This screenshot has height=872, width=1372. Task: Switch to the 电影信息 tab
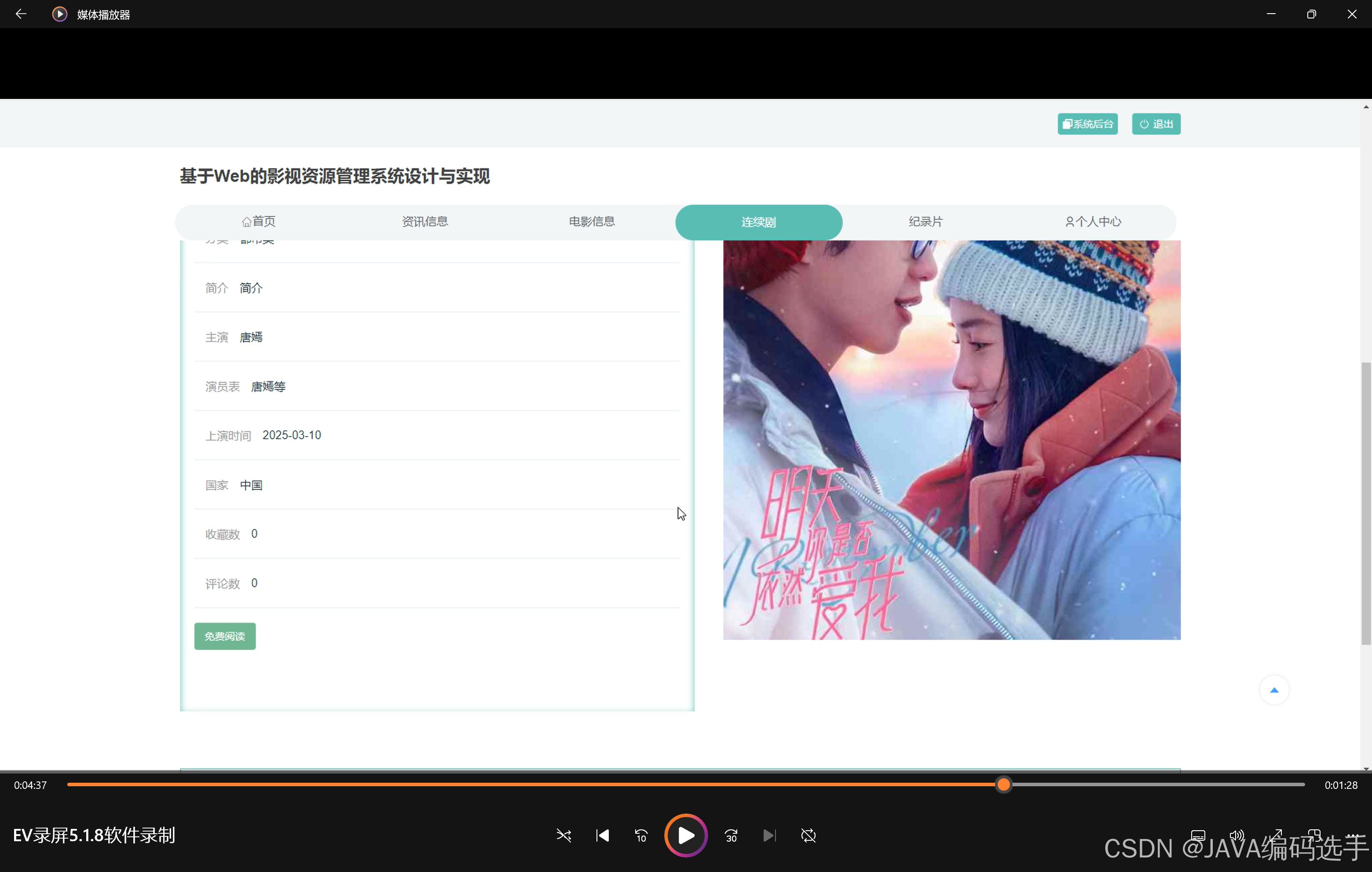click(591, 222)
